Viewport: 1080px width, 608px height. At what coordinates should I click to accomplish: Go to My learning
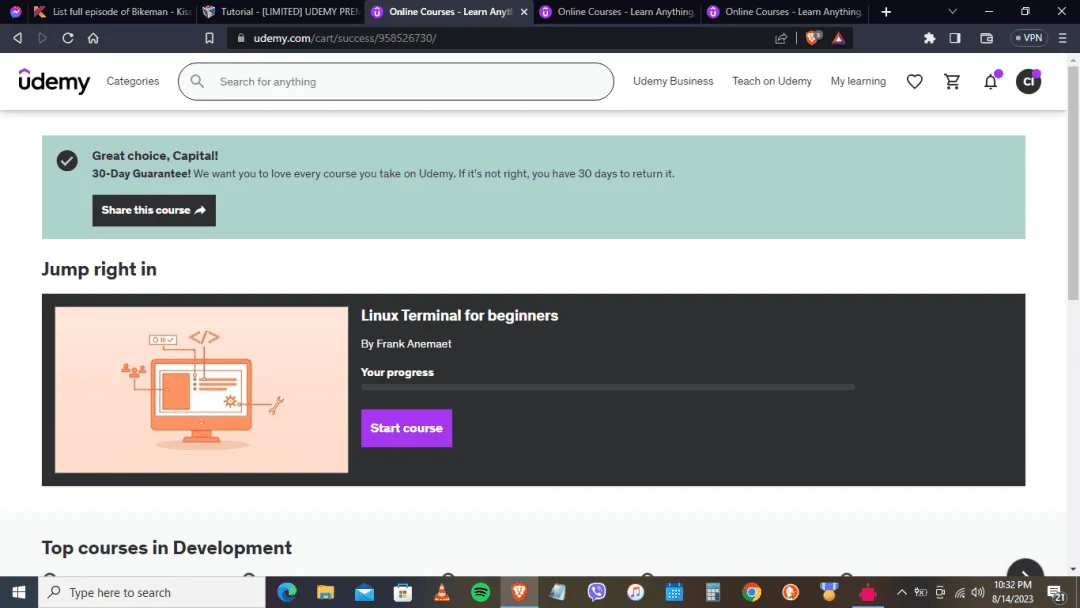pyautogui.click(x=858, y=81)
